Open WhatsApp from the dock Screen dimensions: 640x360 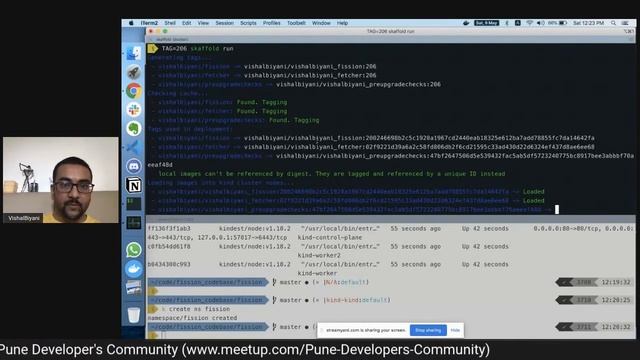pos(133,250)
